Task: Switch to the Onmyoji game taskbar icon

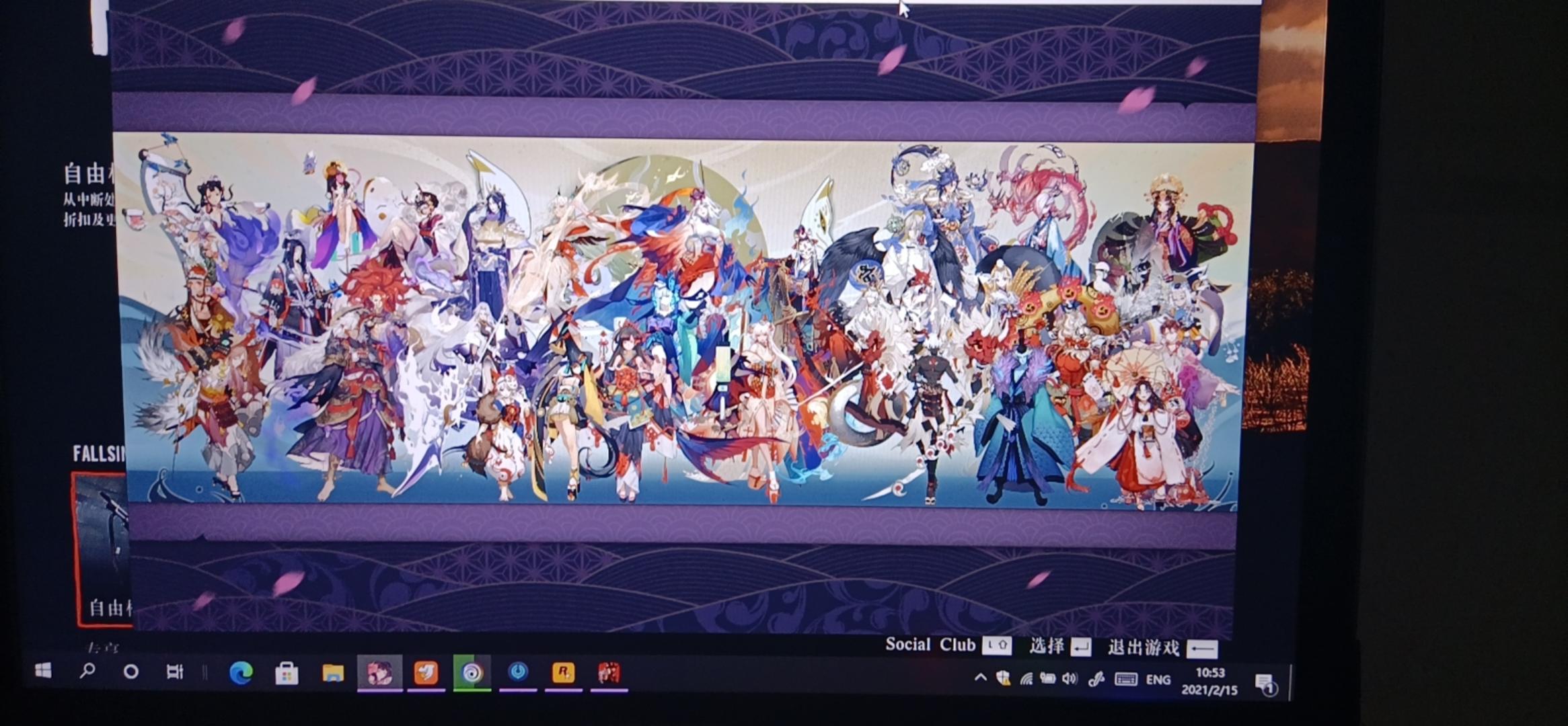Action: tap(379, 673)
